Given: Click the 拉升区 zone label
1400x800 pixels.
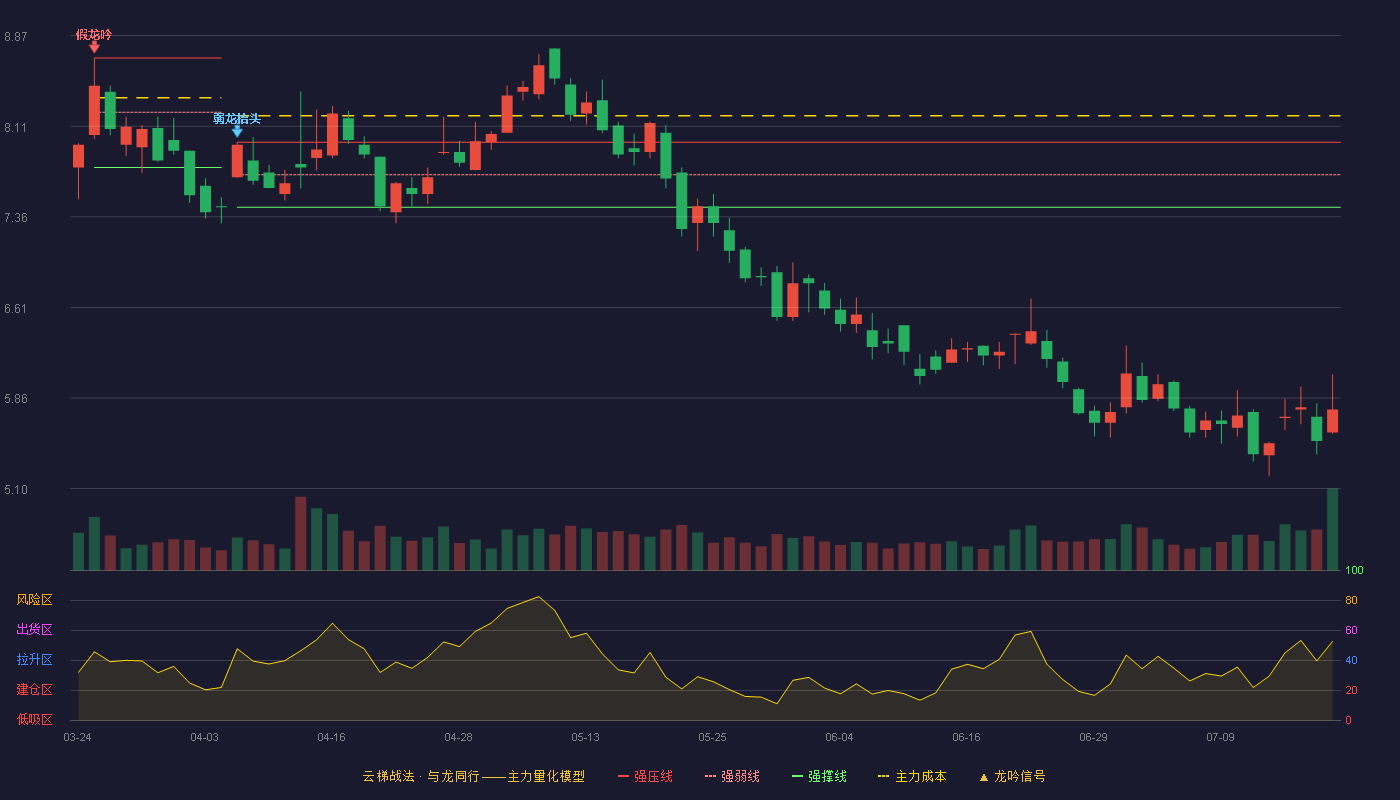Looking at the screenshot, I should coord(34,660).
